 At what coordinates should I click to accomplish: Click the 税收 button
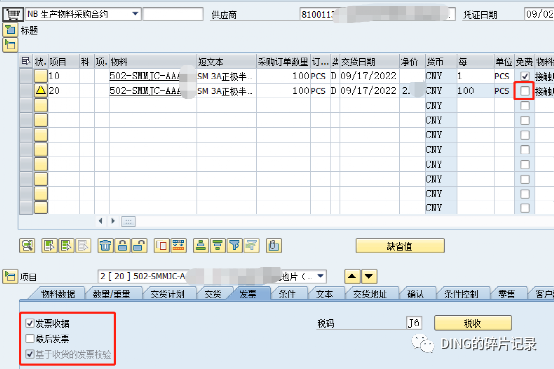click(x=473, y=323)
